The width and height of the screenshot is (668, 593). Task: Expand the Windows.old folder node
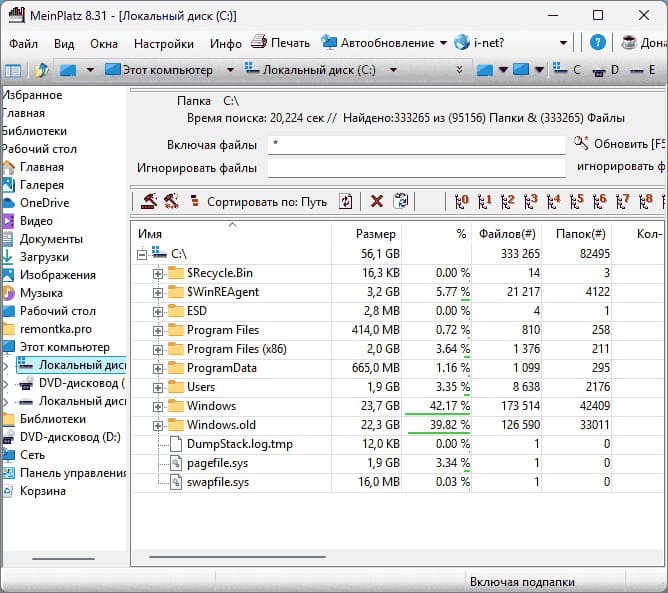(158, 426)
